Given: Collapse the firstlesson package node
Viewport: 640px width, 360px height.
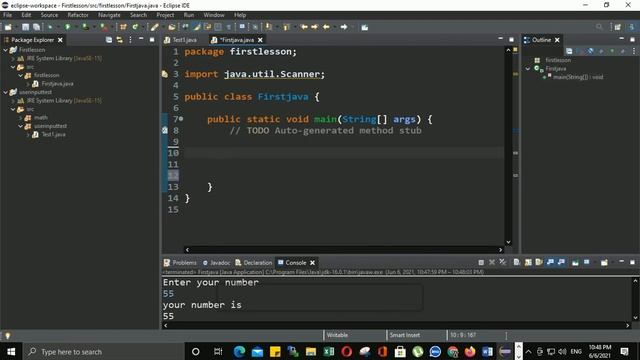Looking at the screenshot, I should pos(20,75).
